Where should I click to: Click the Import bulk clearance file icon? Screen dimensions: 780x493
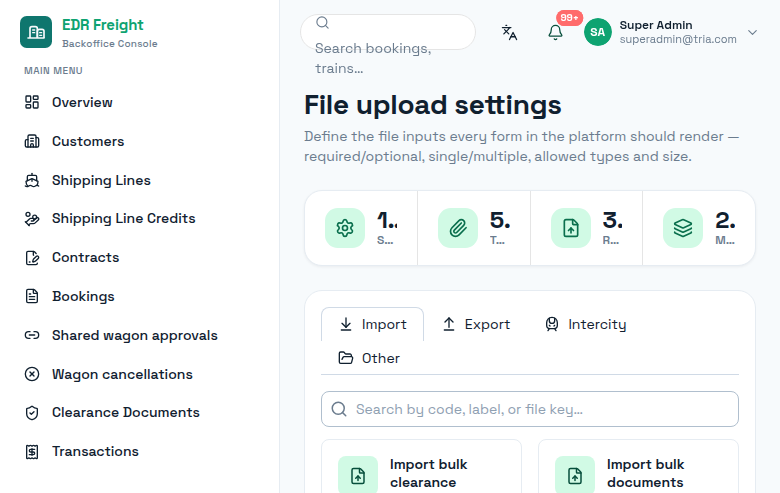(358, 475)
